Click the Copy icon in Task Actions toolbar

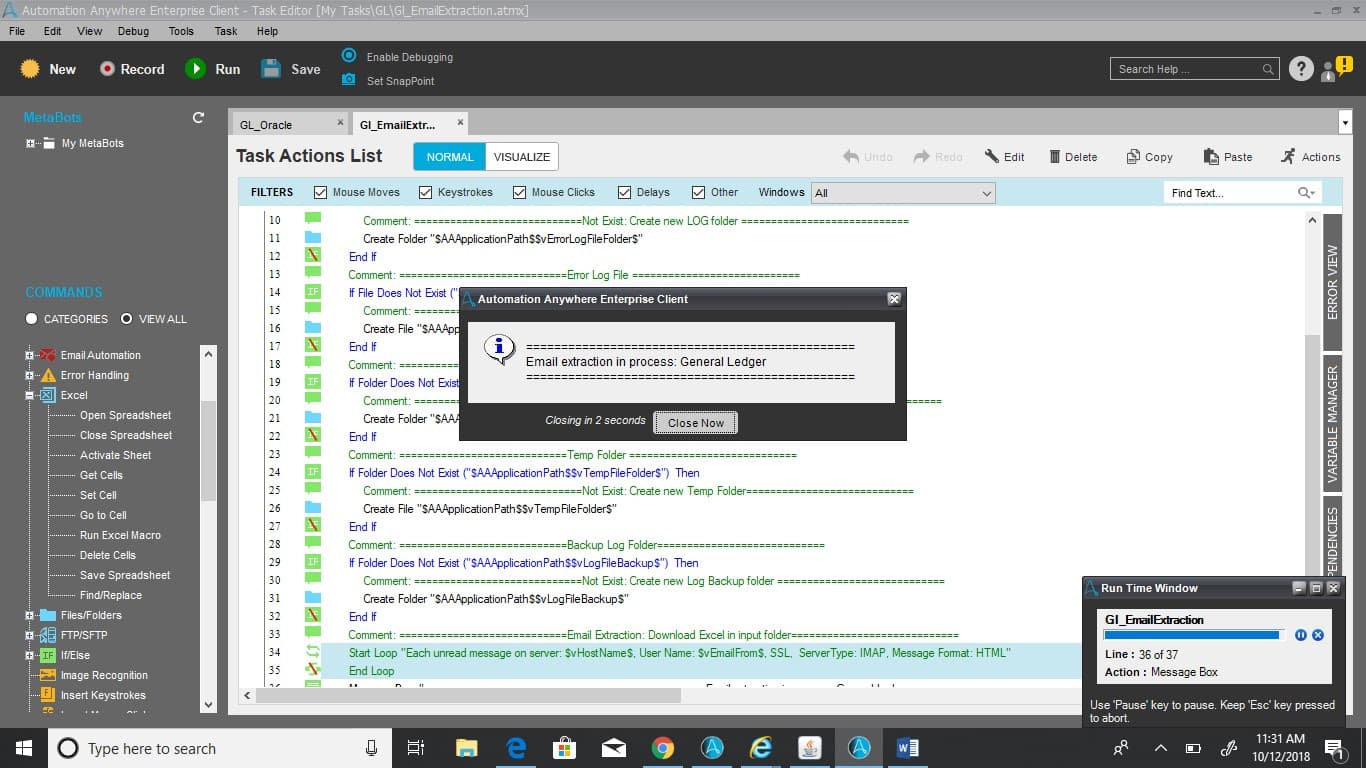(1133, 156)
